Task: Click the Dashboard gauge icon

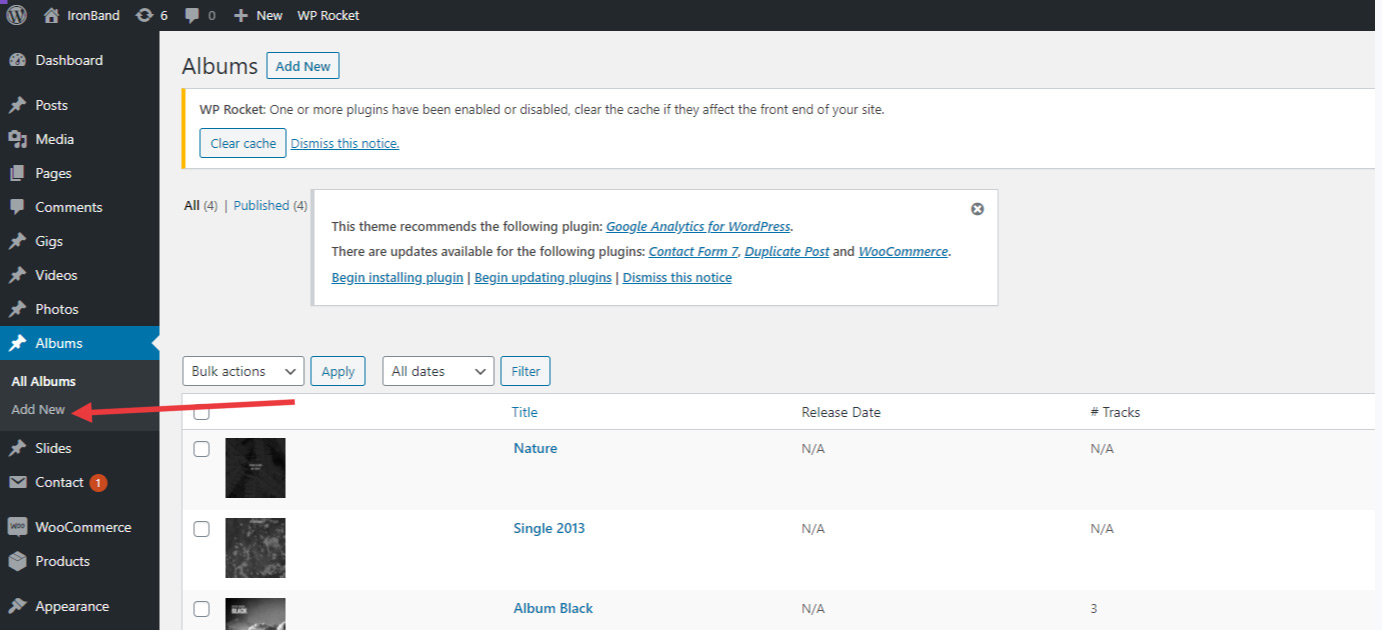Action: pos(17,60)
